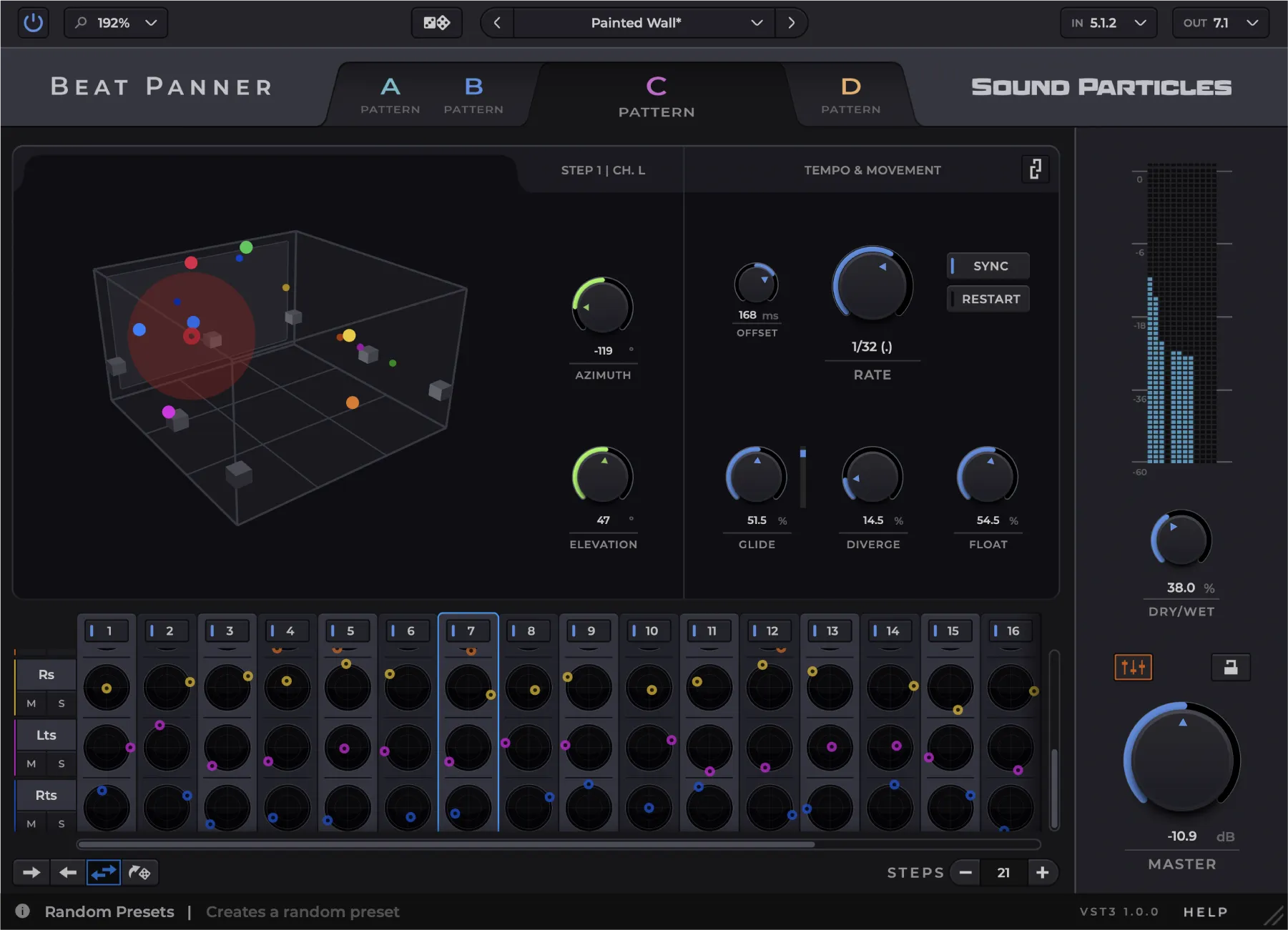The image size is (1288, 930).
Task: Click the Azimuth knob
Action: tap(603, 307)
